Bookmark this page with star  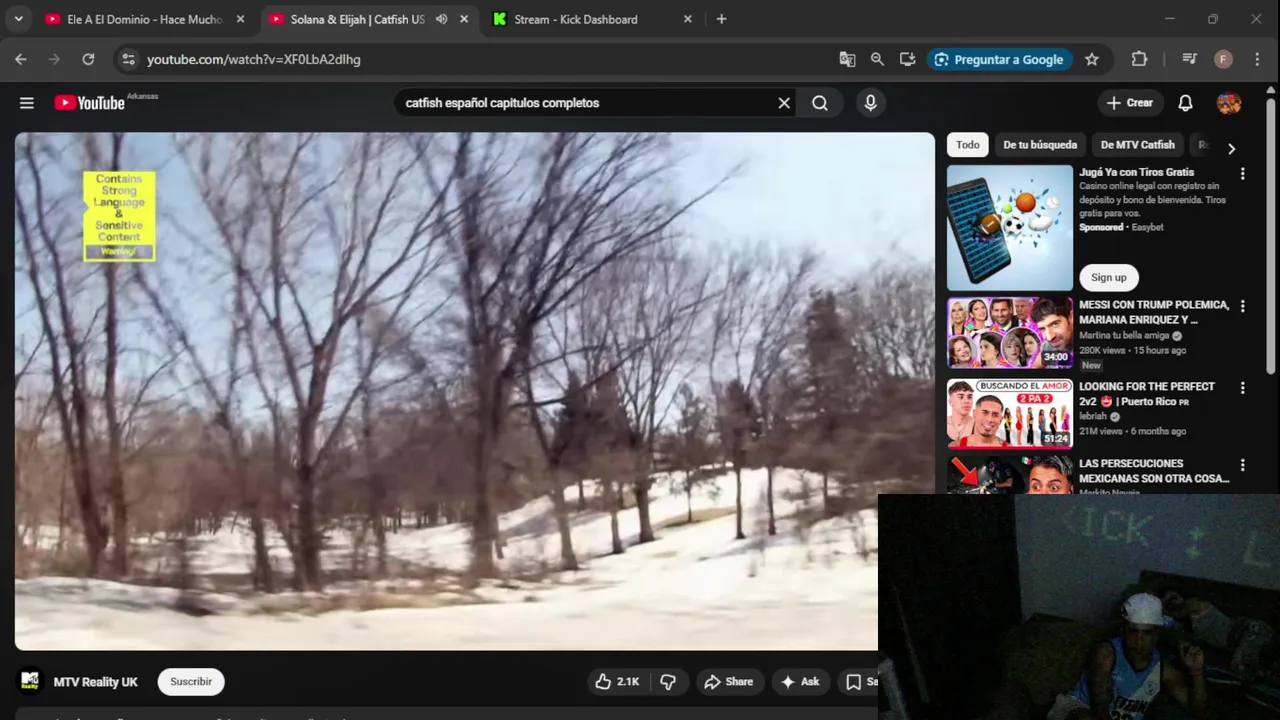pos(1092,59)
